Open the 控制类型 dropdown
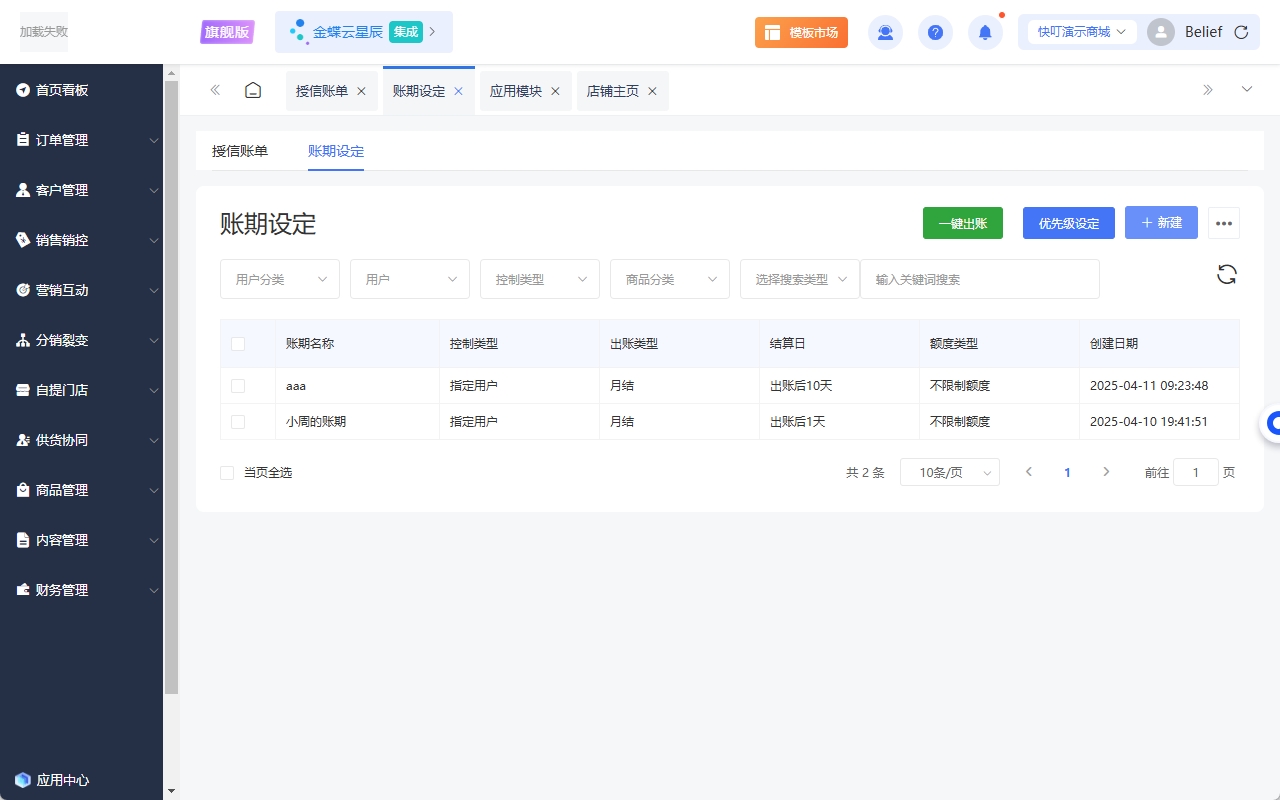1280x800 pixels. [x=540, y=279]
